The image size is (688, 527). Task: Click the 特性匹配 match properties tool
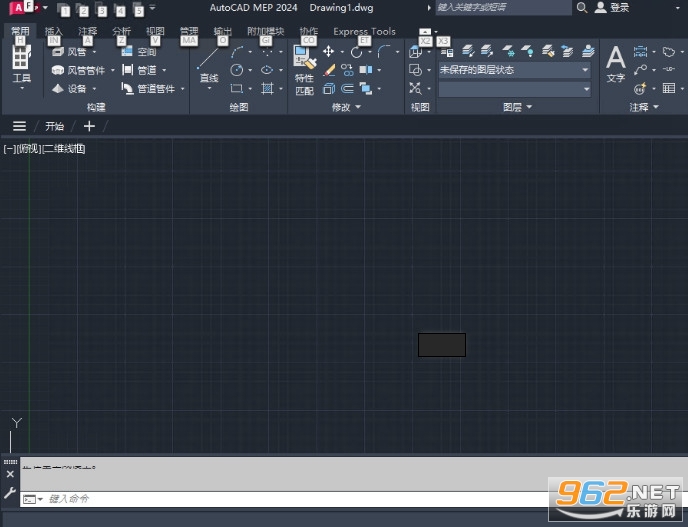[x=305, y=70]
